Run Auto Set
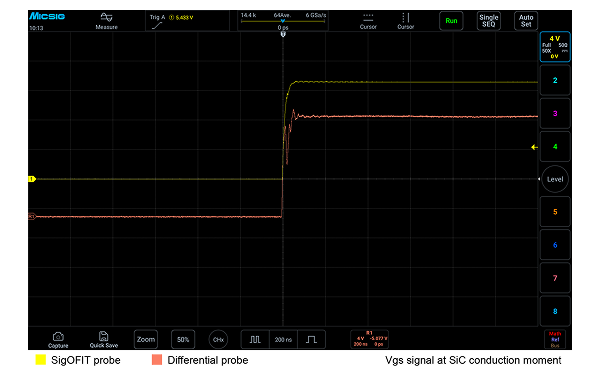Screen dimensions: 600x380 pos(526,21)
